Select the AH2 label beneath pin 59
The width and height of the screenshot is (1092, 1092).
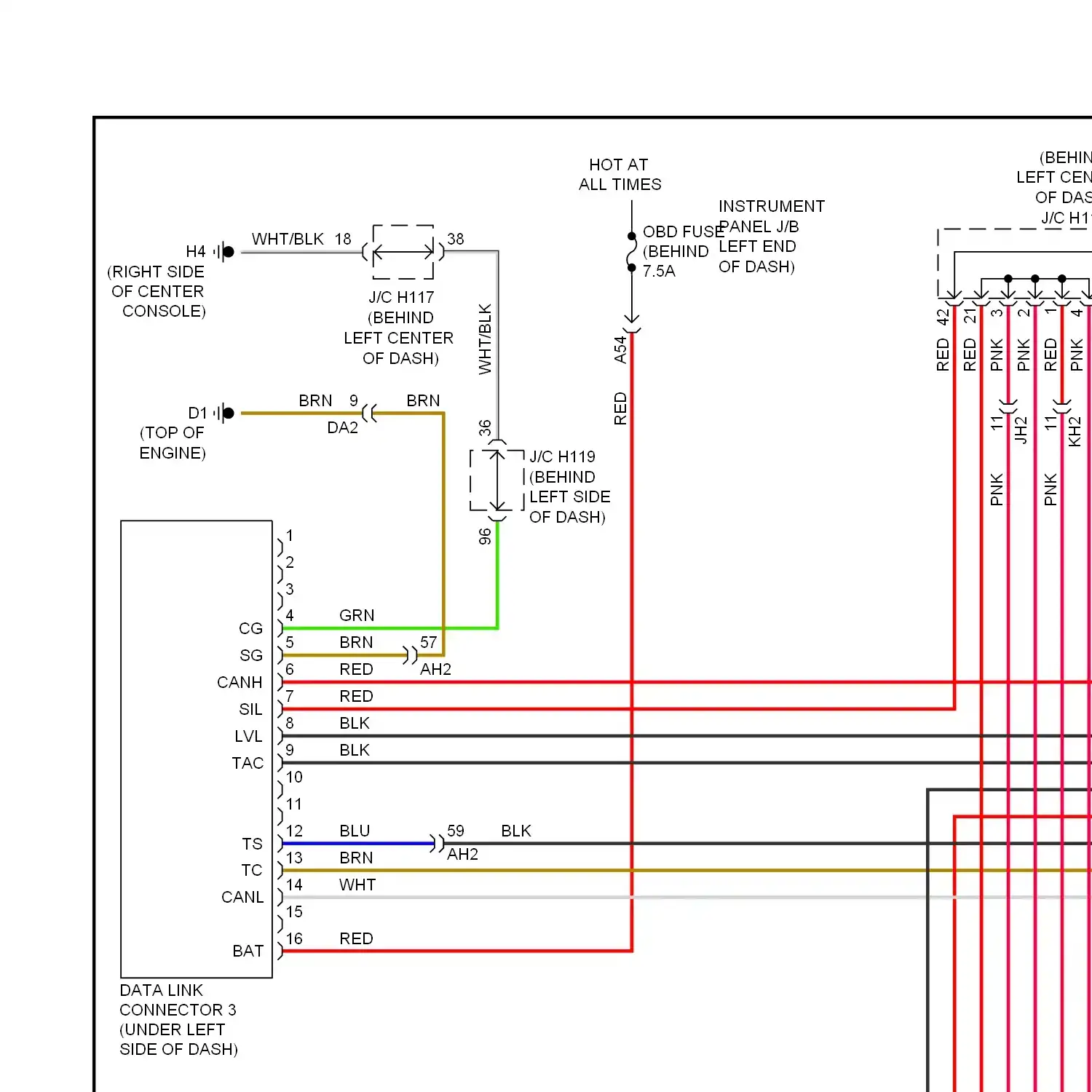[x=462, y=854]
